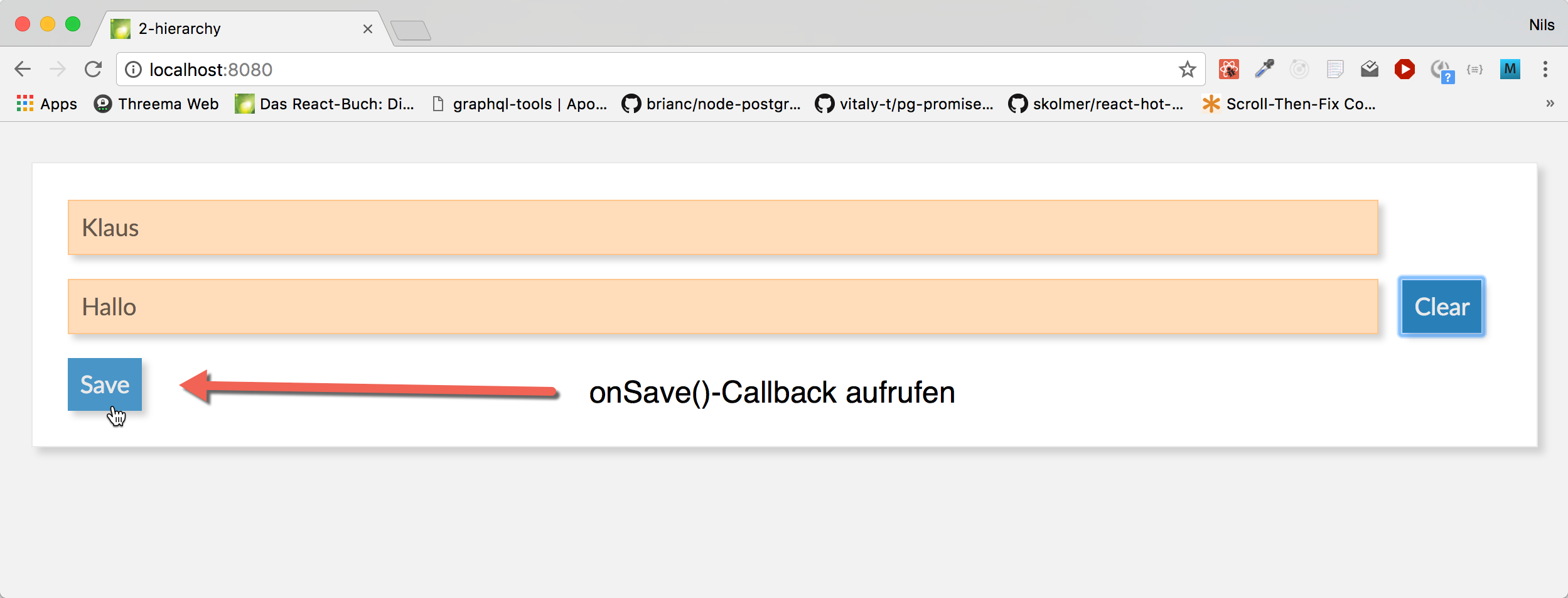Open the Apps bookmarks shortcut

(x=47, y=104)
